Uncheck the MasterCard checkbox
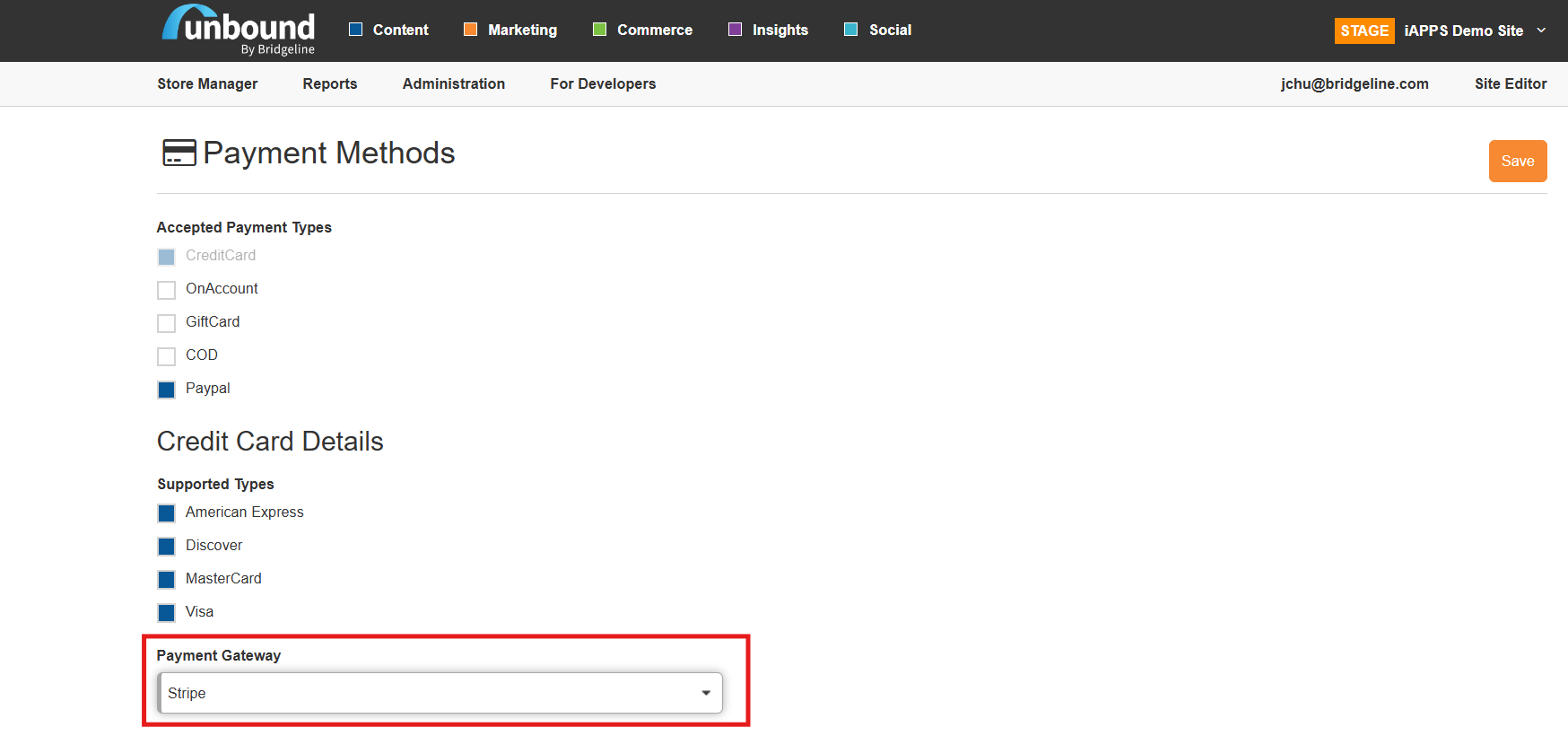This screenshot has height=736, width=1568. click(x=166, y=580)
